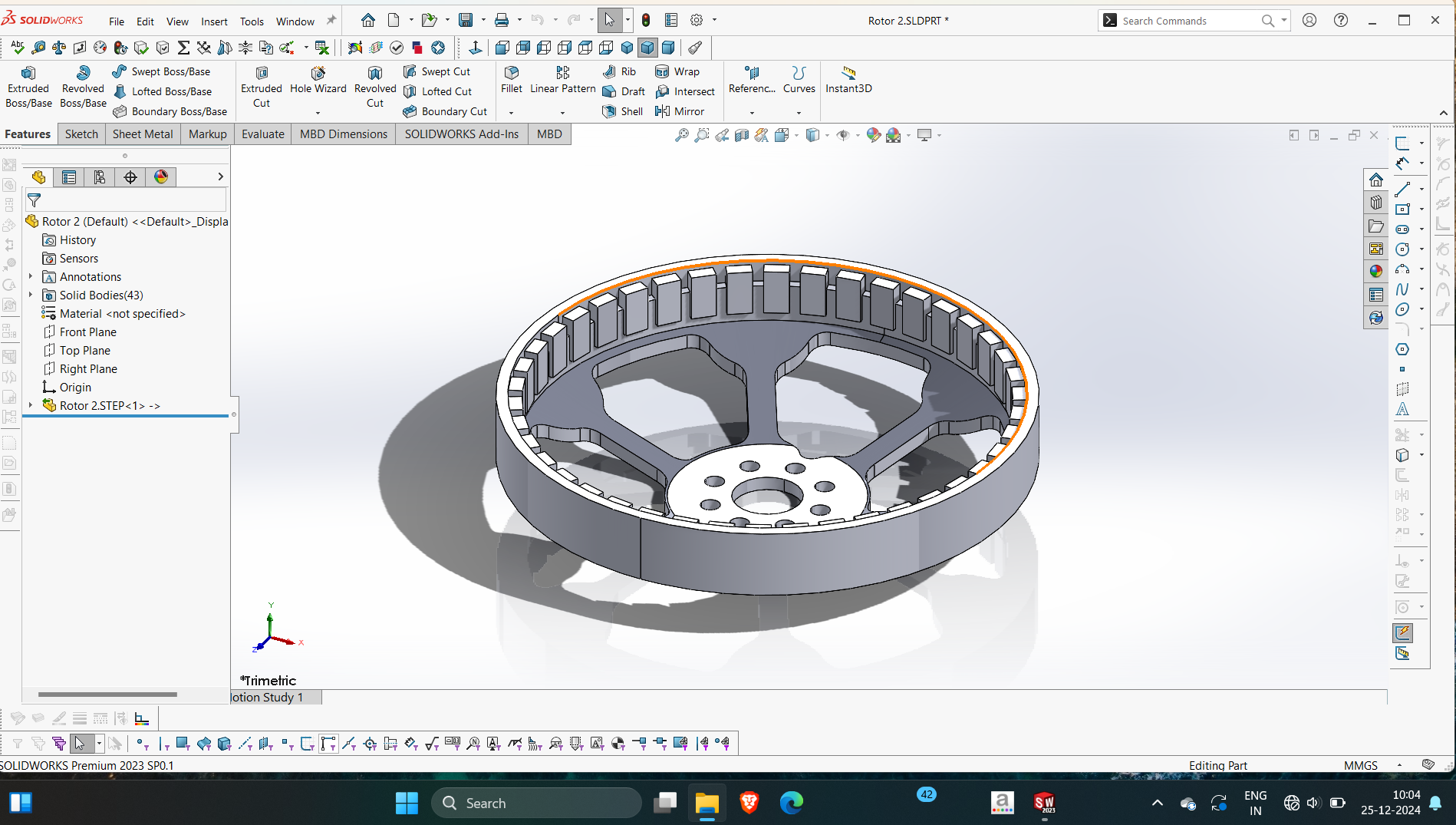Click the Zoom to Fit icon

pyautogui.click(x=681, y=135)
